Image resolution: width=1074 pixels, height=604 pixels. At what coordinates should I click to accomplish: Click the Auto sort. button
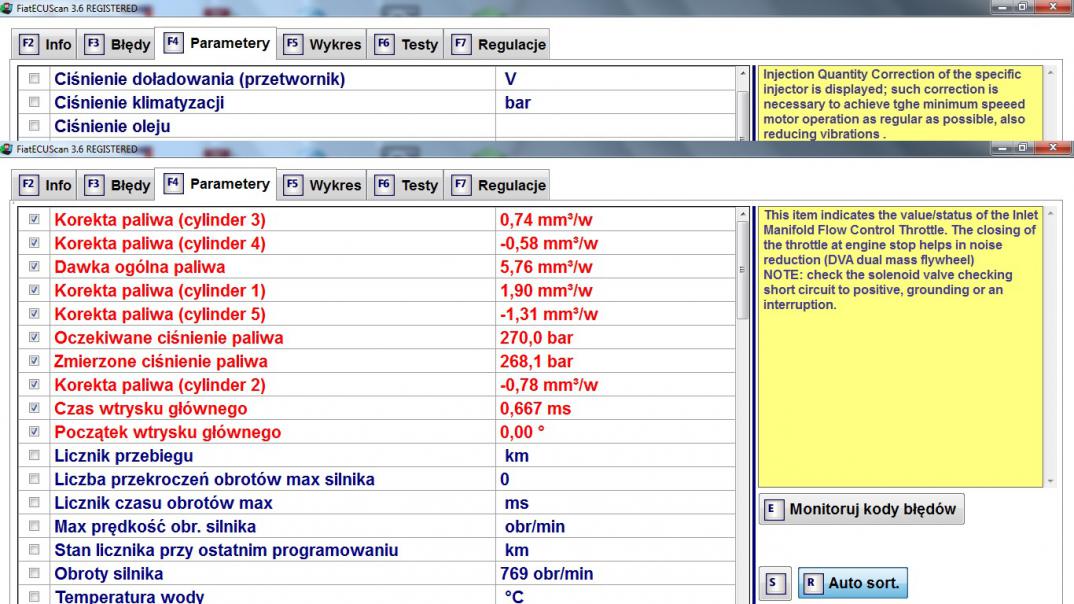(x=851, y=582)
